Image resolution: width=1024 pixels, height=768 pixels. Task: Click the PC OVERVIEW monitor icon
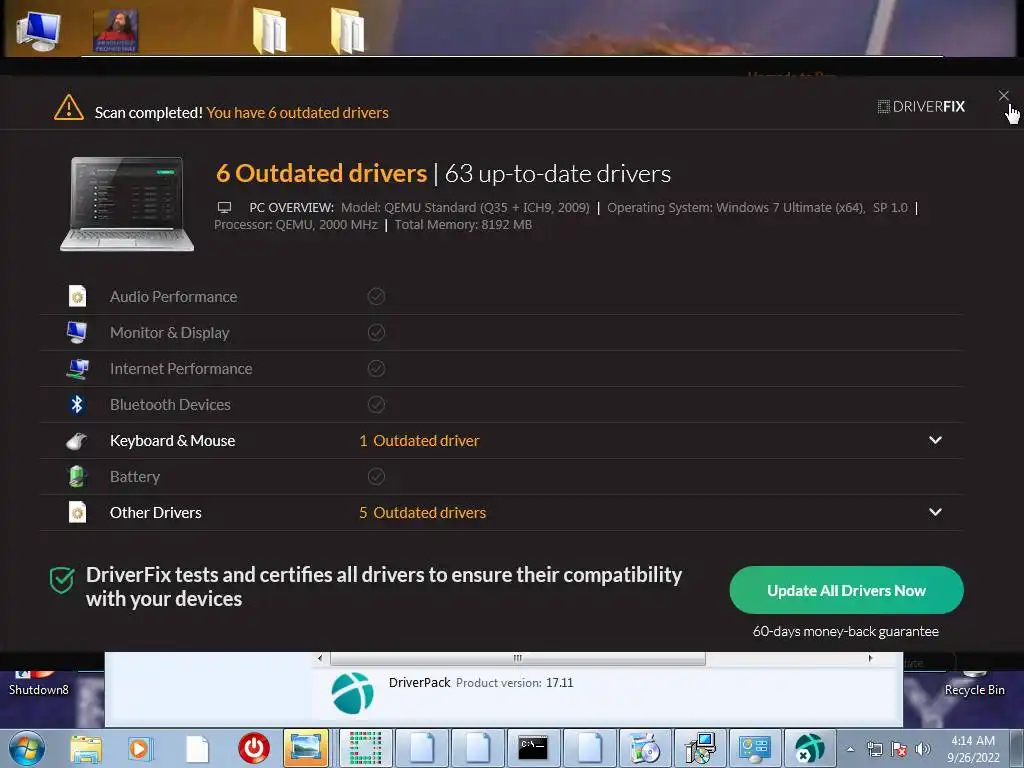[225, 208]
